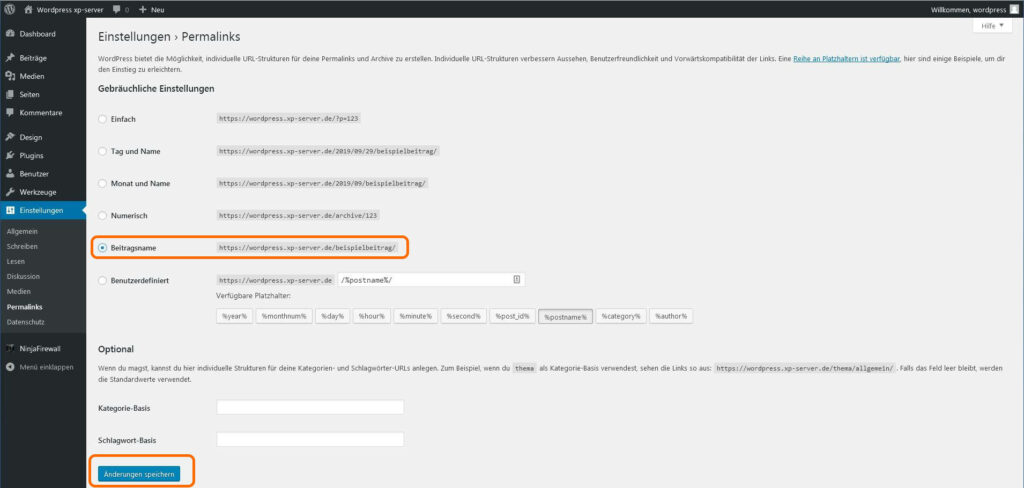Screen dimensions: 1024x488
Task: Click the NinjaFirewall icon in sidebar
Action: pos(10,348)
